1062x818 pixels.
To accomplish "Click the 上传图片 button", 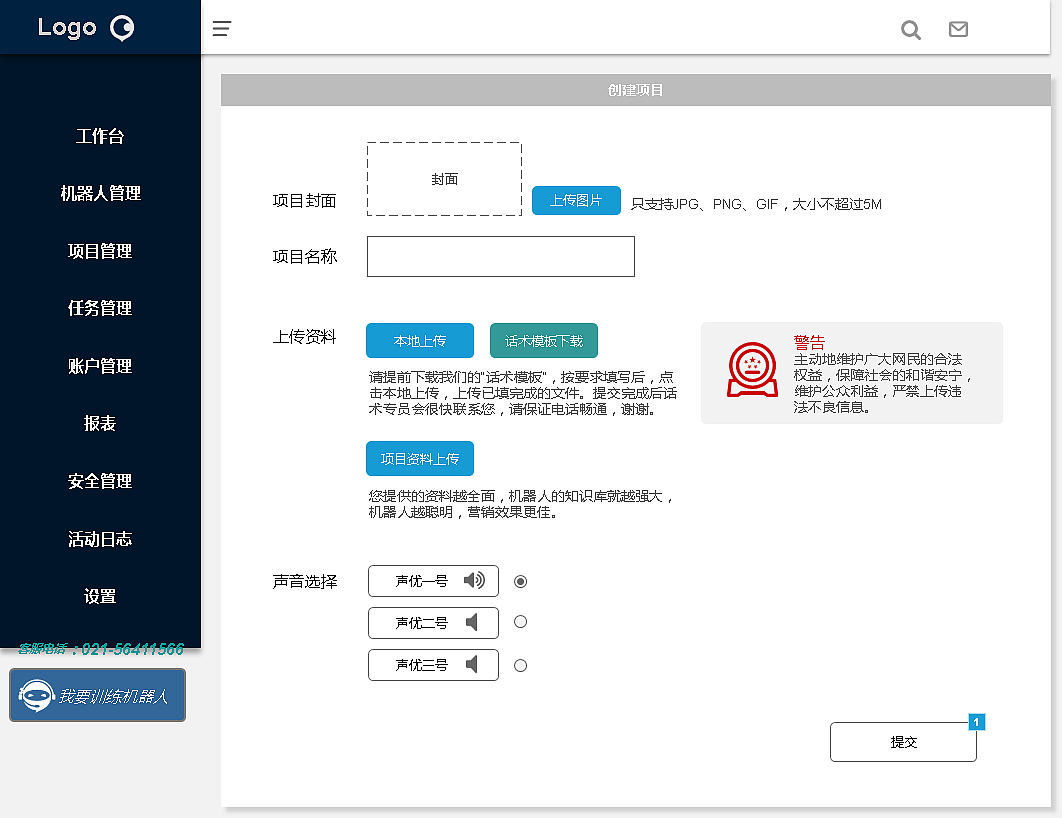I will coord(576,200).
